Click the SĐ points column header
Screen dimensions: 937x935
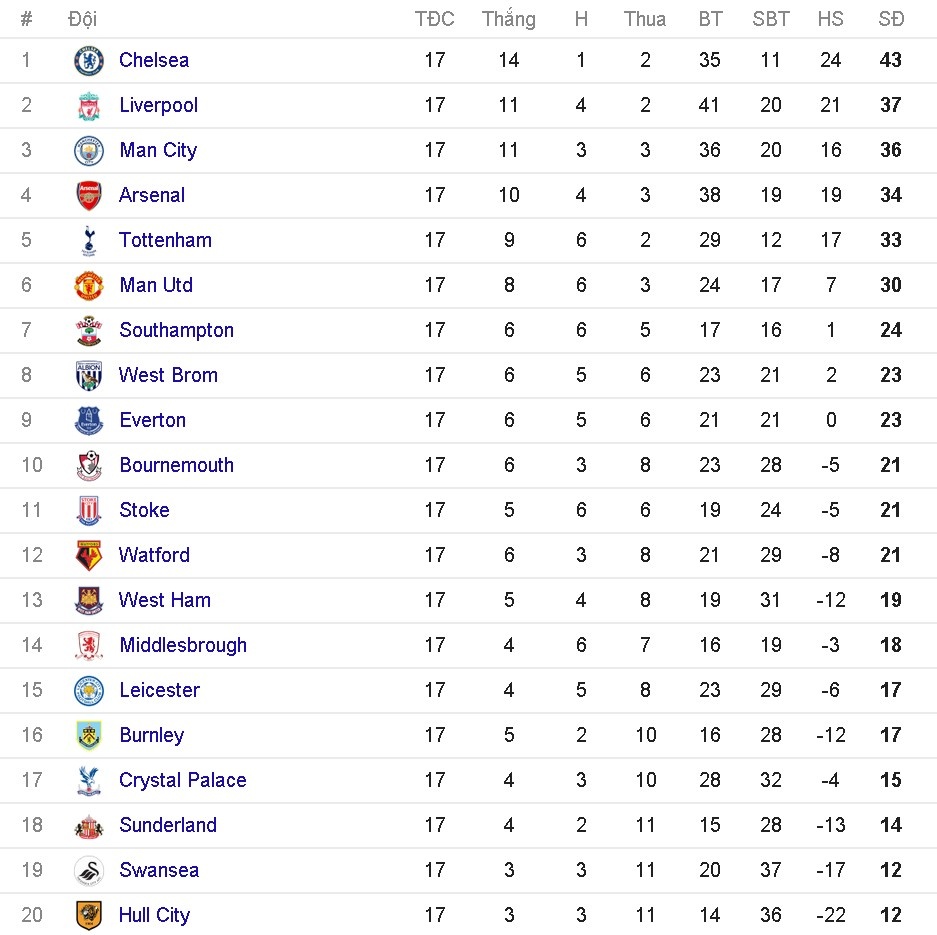(890, 19)
